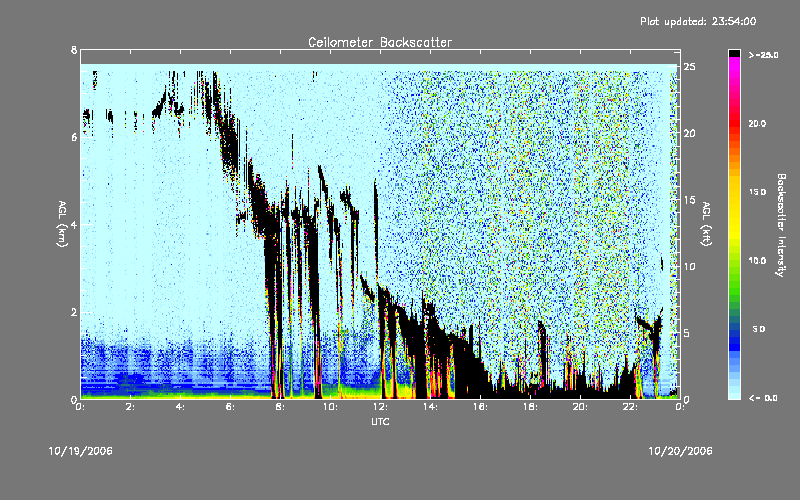Click the "20:" hour label on UTC axis
This screenshot has height=500, width=800.
(x=580, y=407)
